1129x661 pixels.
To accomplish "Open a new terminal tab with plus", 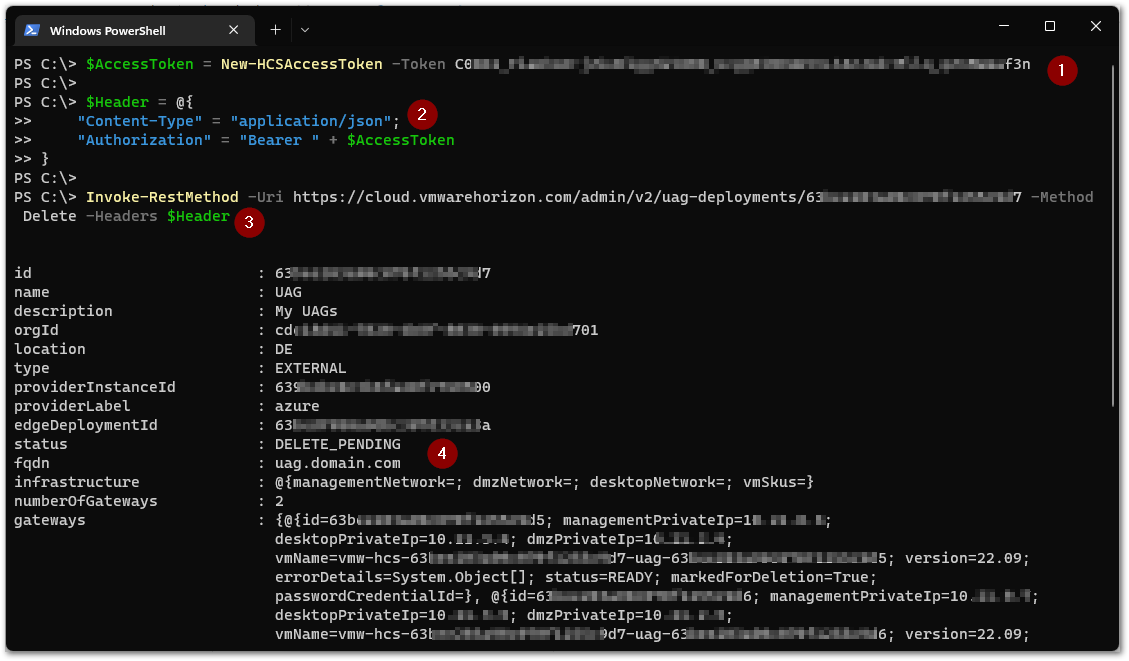I will click(275, 30).
